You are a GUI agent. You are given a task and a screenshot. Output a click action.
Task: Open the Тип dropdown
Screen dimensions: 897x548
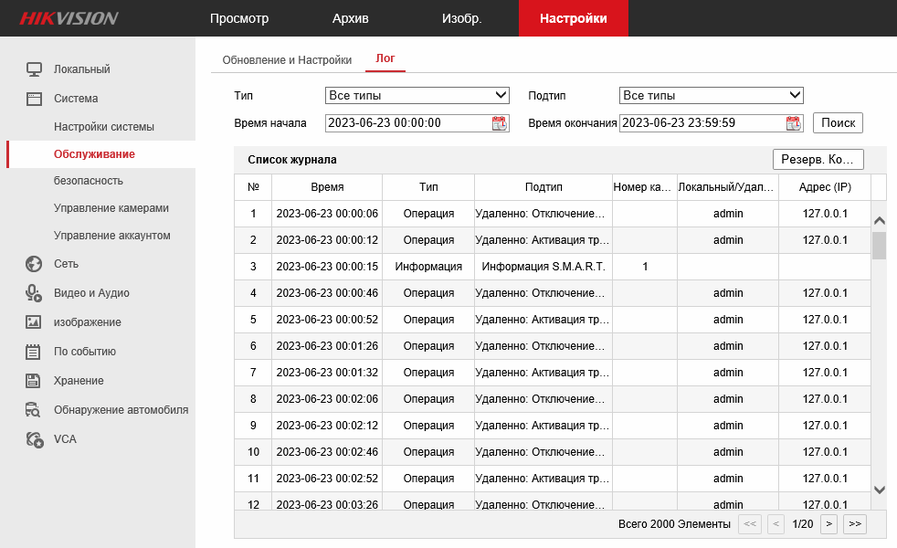point(417,96)
